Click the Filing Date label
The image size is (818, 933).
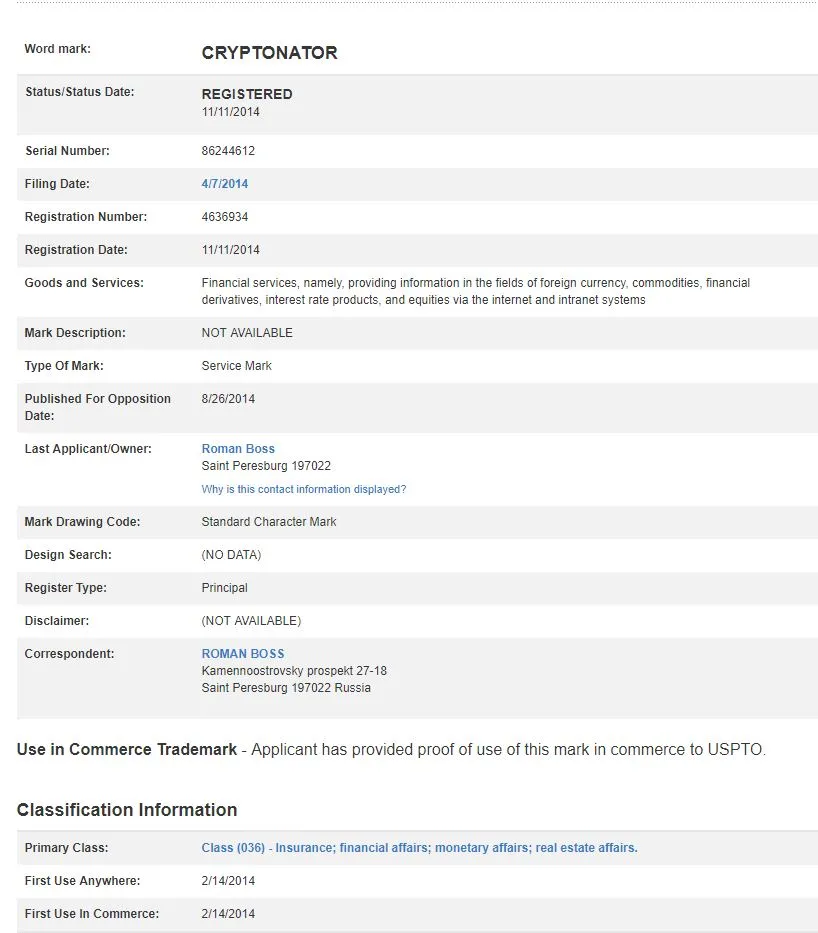[57, 184]
